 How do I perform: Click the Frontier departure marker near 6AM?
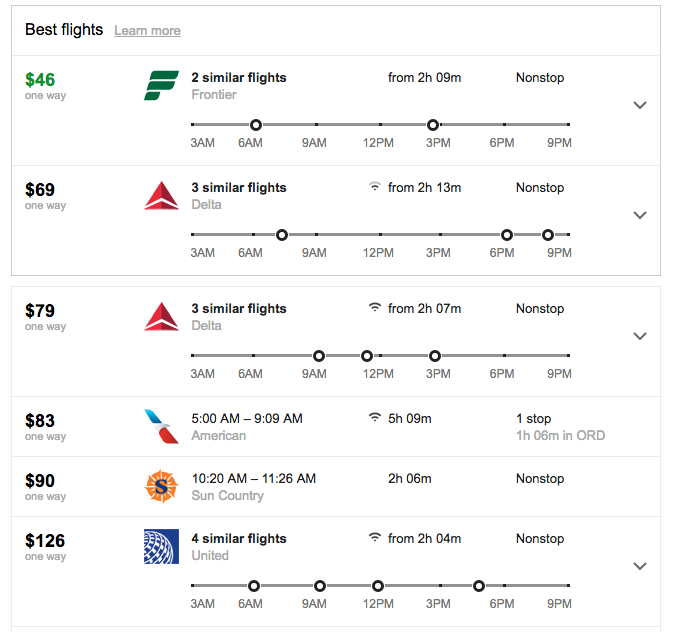click(x=256, y=125)
